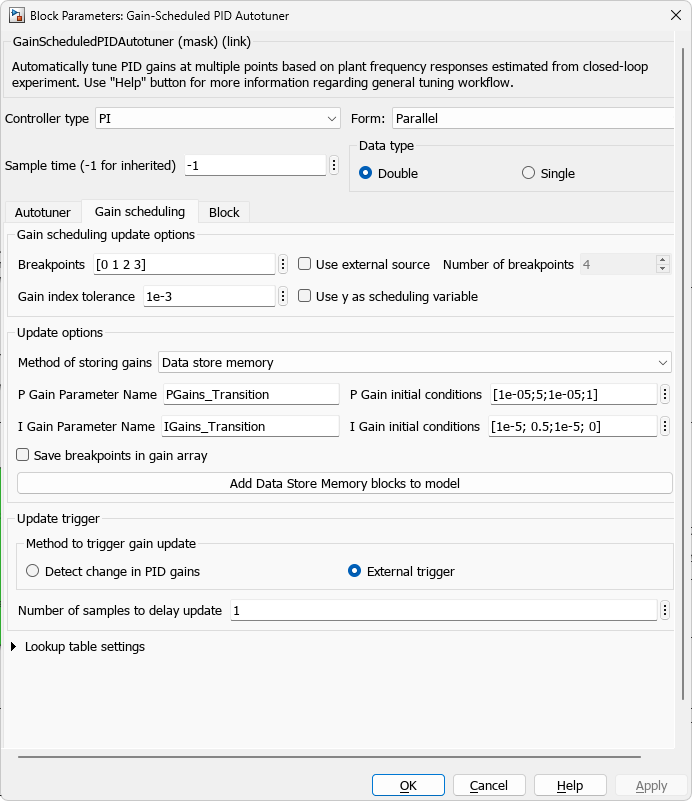Click the P Gain Parameter Name field
Image resolution: width=692 pixels, height=801 pixels.
[250, 394]
